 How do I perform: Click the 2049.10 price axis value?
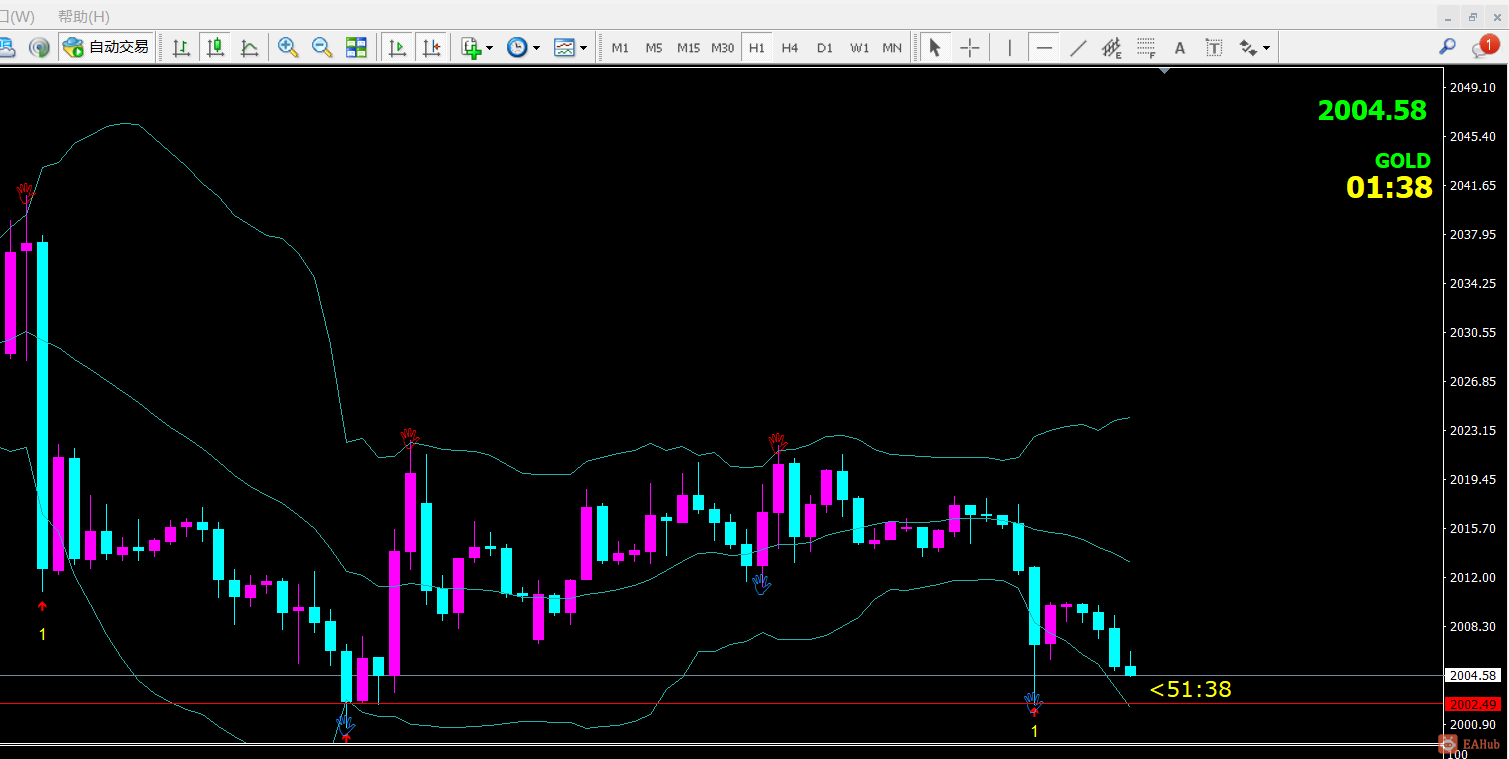[1473, 87]
